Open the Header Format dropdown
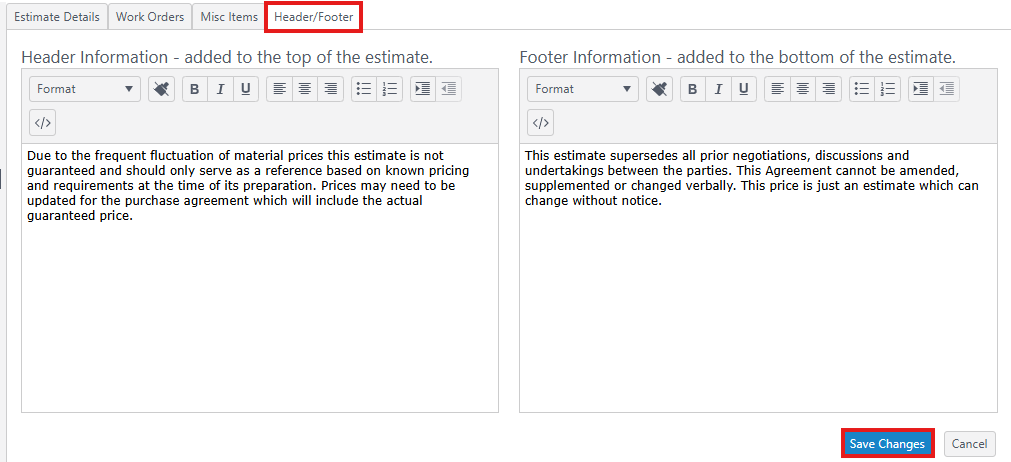 click(85, 89)
